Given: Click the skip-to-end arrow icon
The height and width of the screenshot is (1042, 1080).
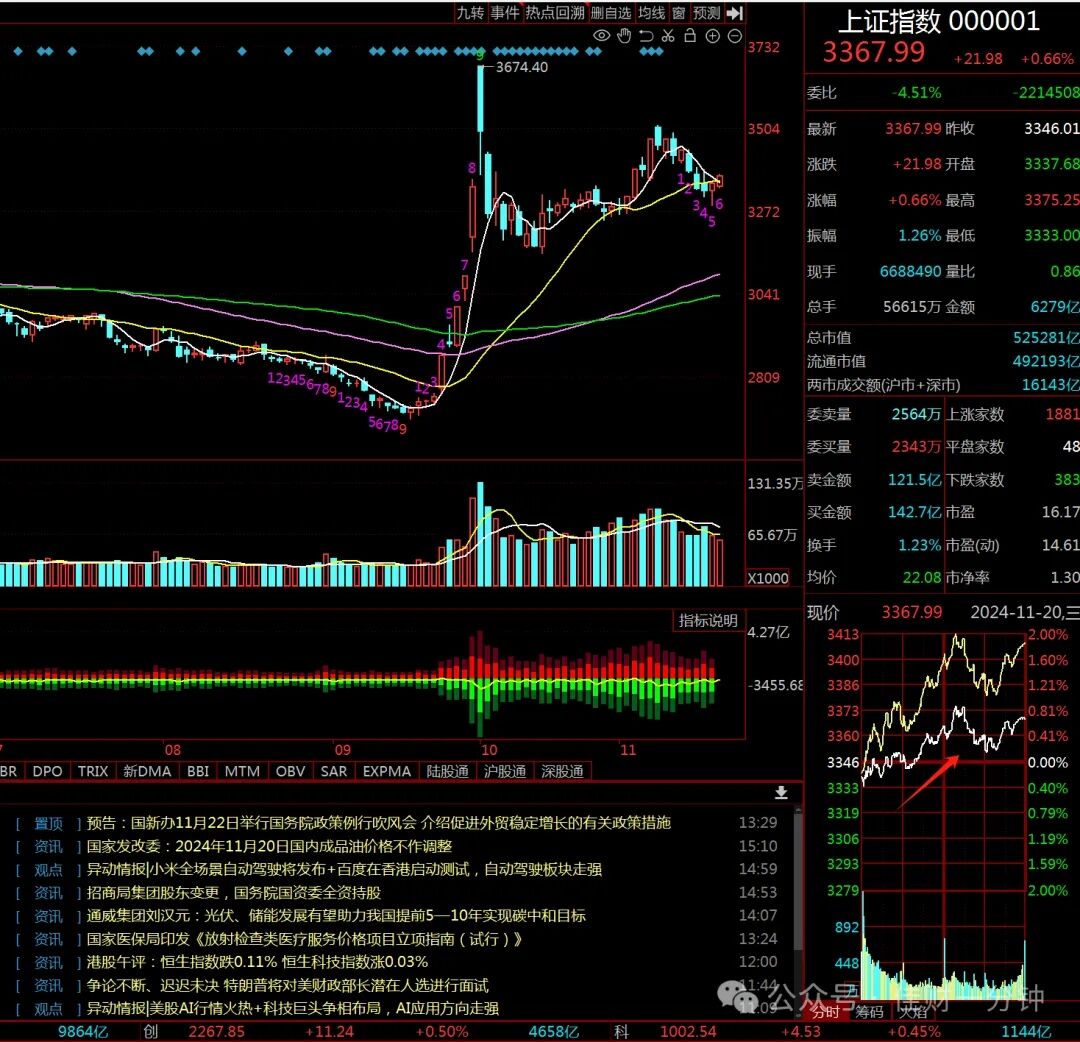Looking at the screenshot, I should click(735, 12).
